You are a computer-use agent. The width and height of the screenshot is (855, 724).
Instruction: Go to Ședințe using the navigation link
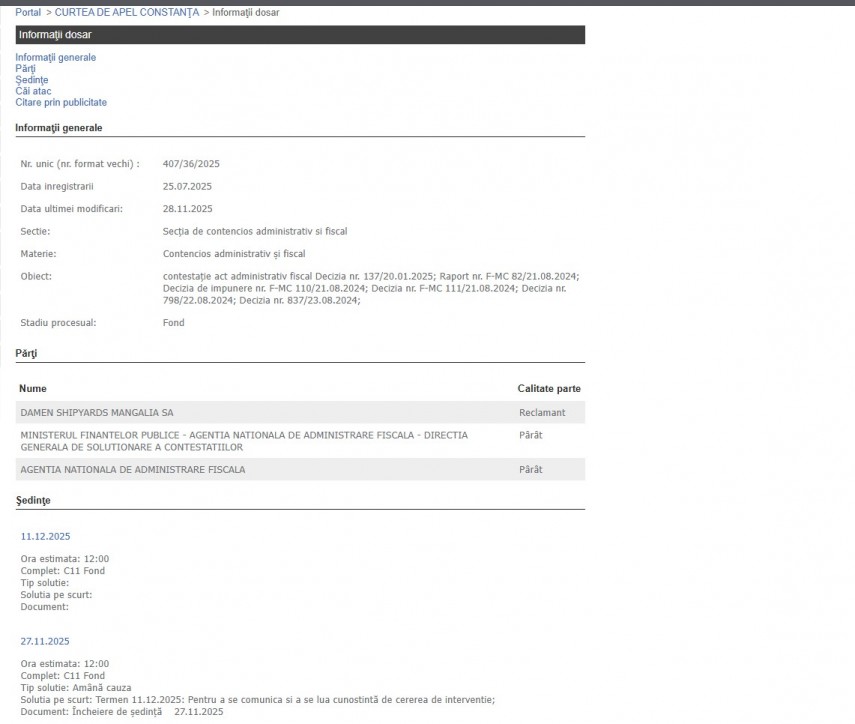pos(31,80)
